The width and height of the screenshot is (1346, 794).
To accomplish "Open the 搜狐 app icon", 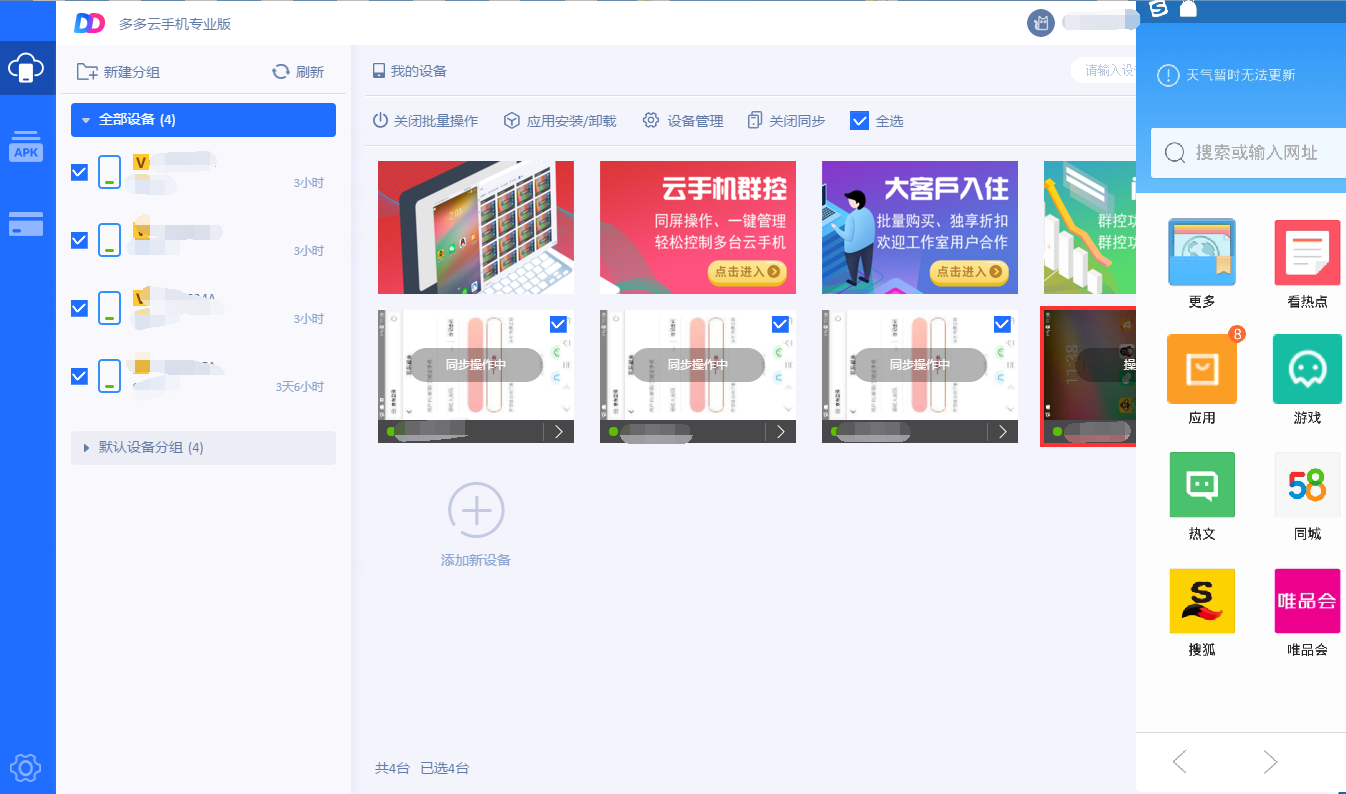I will 1202,601.
